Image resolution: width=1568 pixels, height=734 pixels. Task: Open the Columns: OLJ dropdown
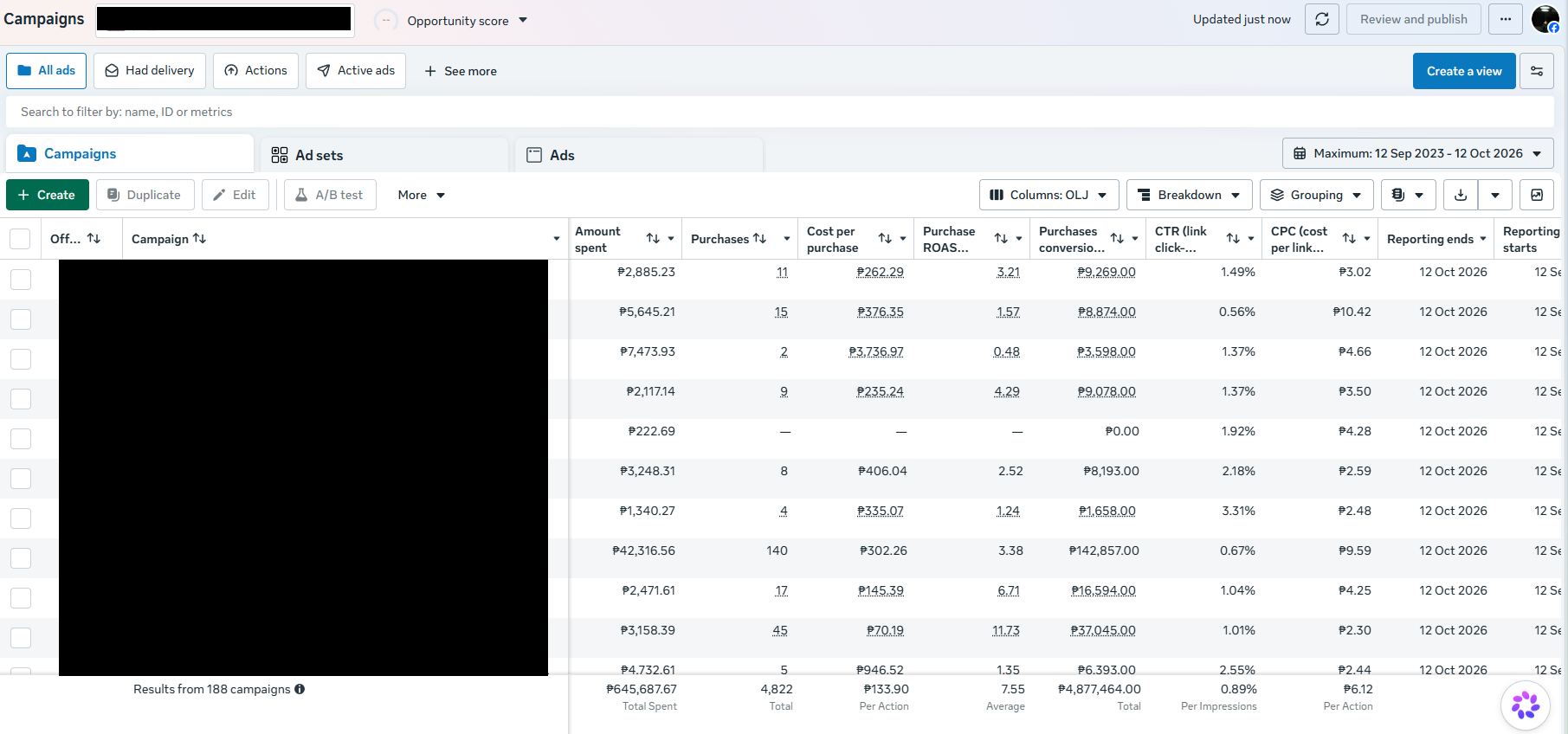1049,195
